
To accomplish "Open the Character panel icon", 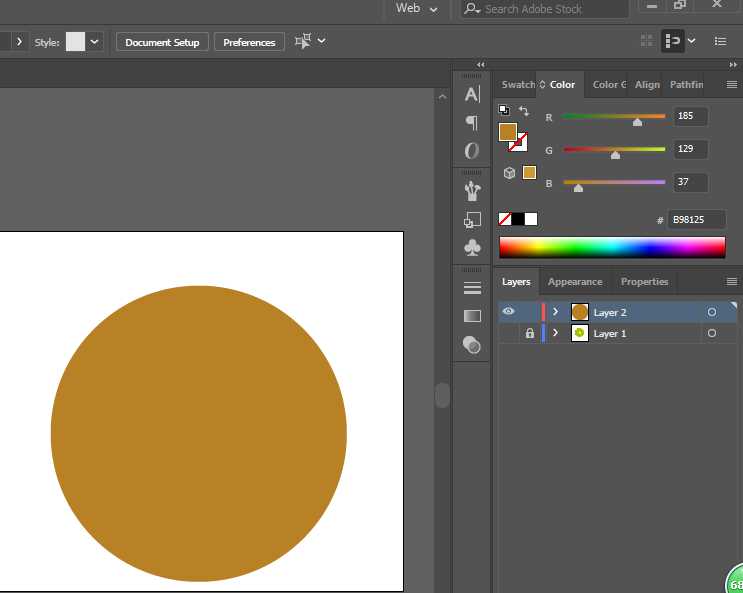I will [472, 94].
